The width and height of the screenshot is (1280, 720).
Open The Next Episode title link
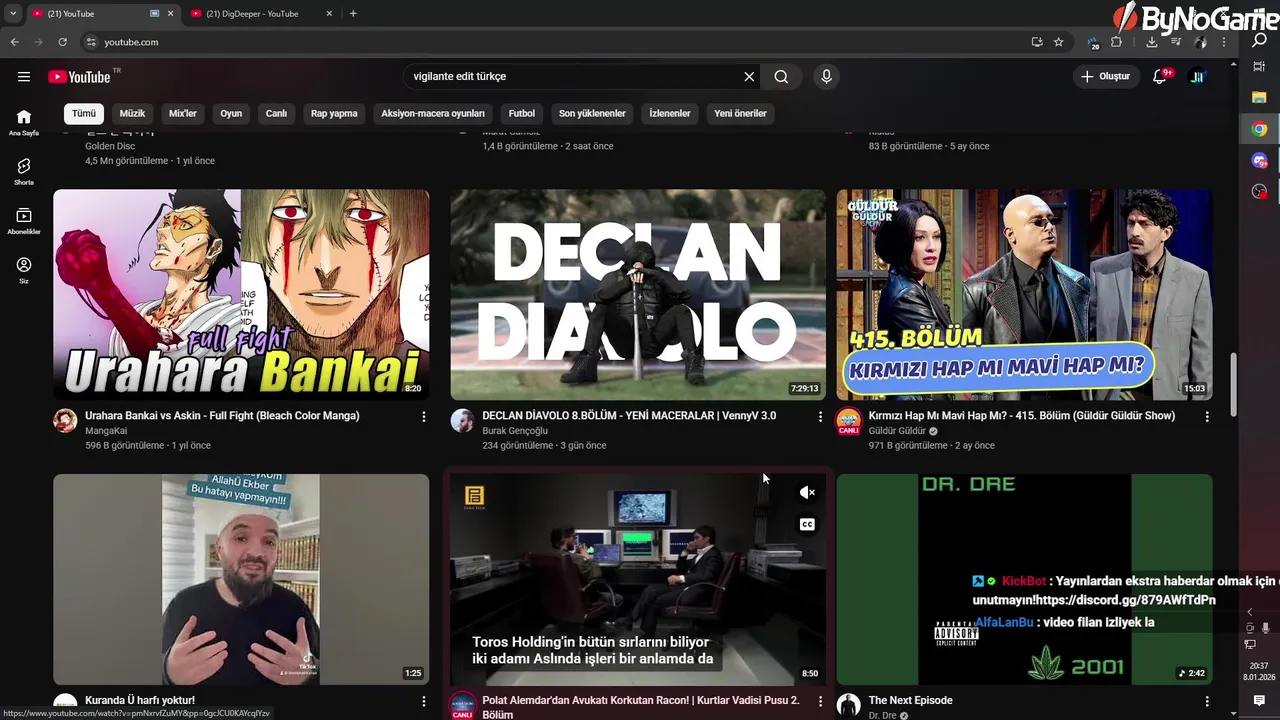point(910,701)
